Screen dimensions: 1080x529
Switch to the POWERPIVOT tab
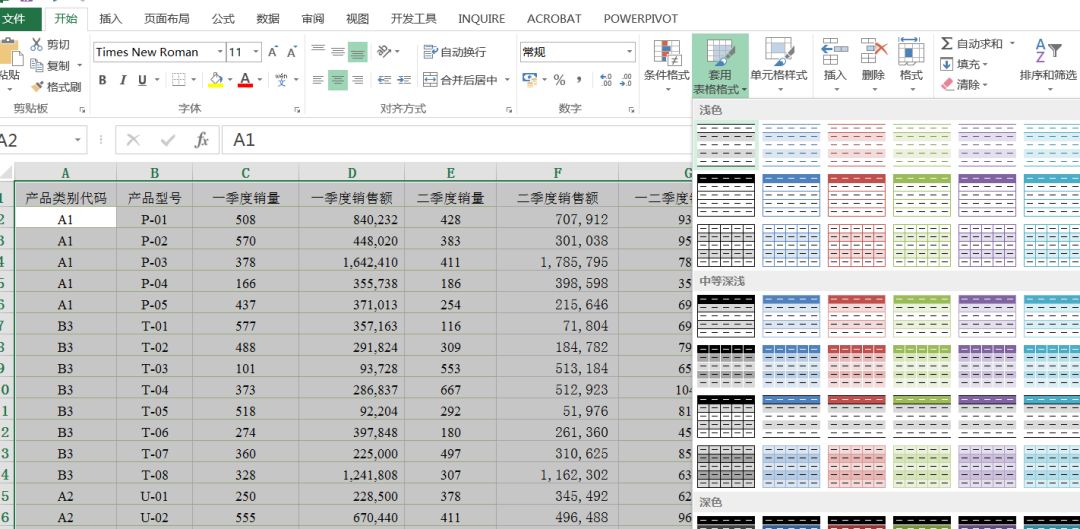pos(641,19)
